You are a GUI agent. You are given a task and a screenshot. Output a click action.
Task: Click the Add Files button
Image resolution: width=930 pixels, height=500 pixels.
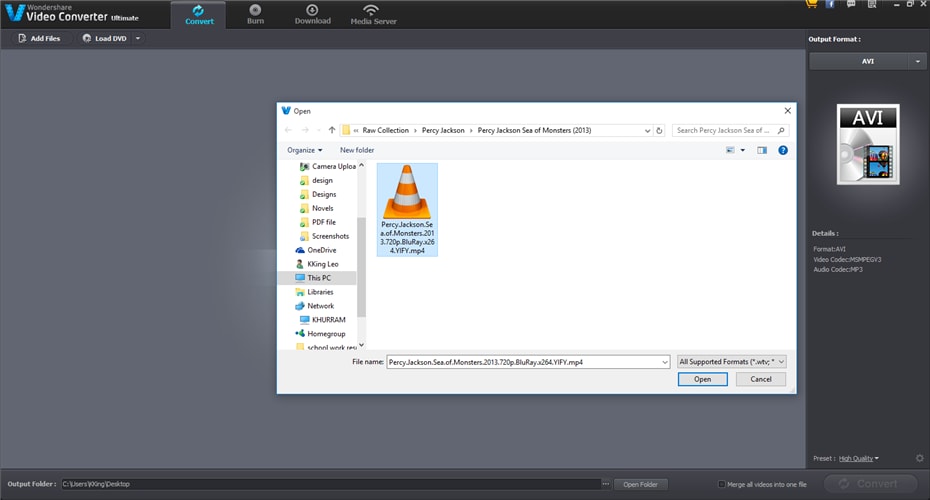point(39,38)
